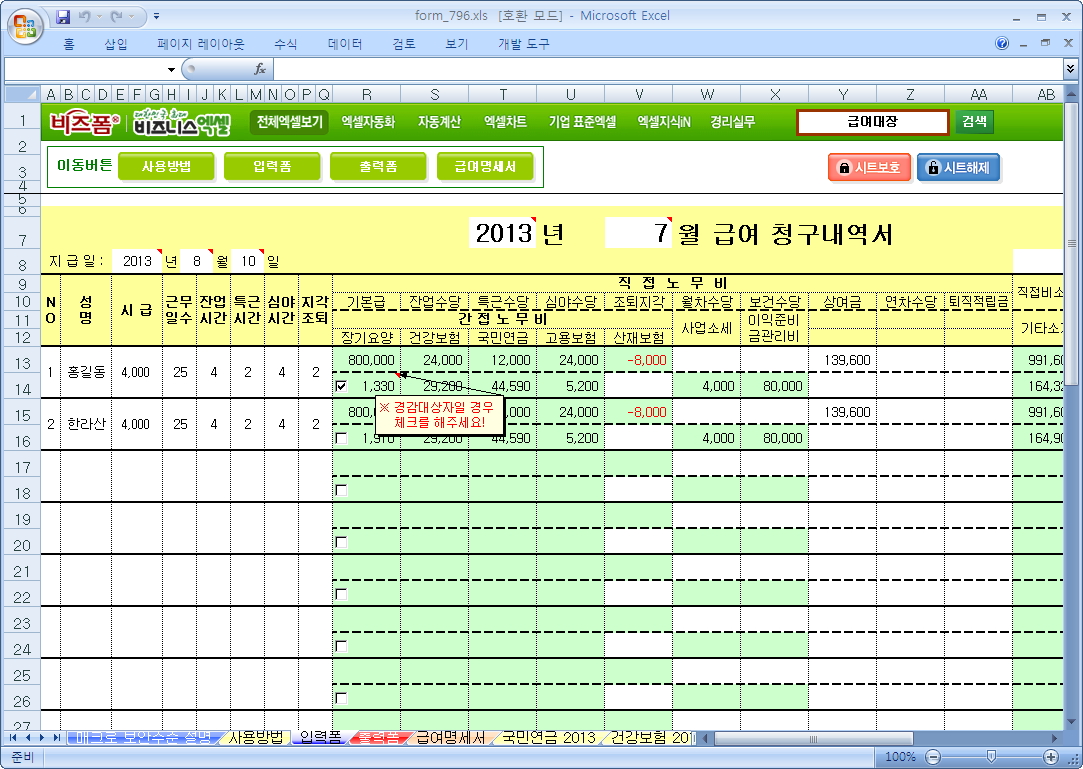This screenshot has width=1083, height=769.
Task: Click the zoom in plus button
Action: pyautogui.click(x=1051, y=757)
